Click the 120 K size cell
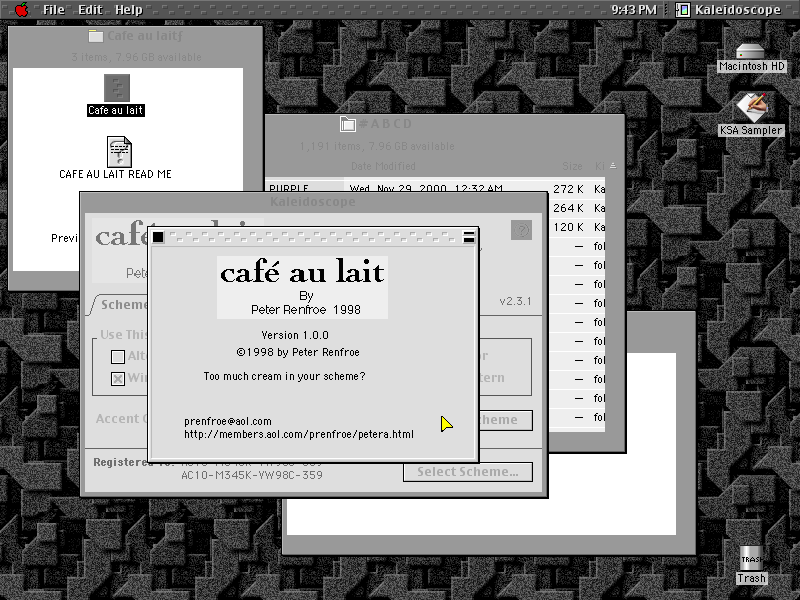The width and height of the screenshot is (800, 600). [x=568, y=227]
